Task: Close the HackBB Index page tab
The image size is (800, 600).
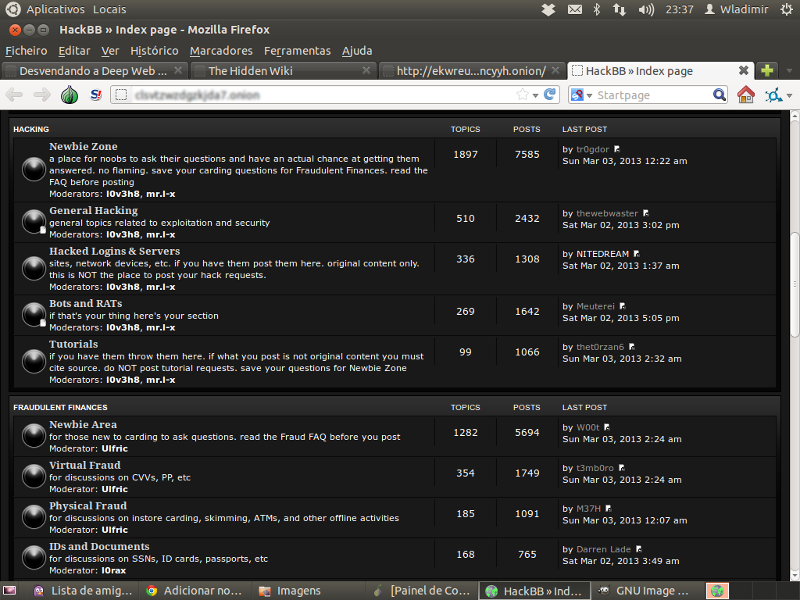Action: coord(743,70)
